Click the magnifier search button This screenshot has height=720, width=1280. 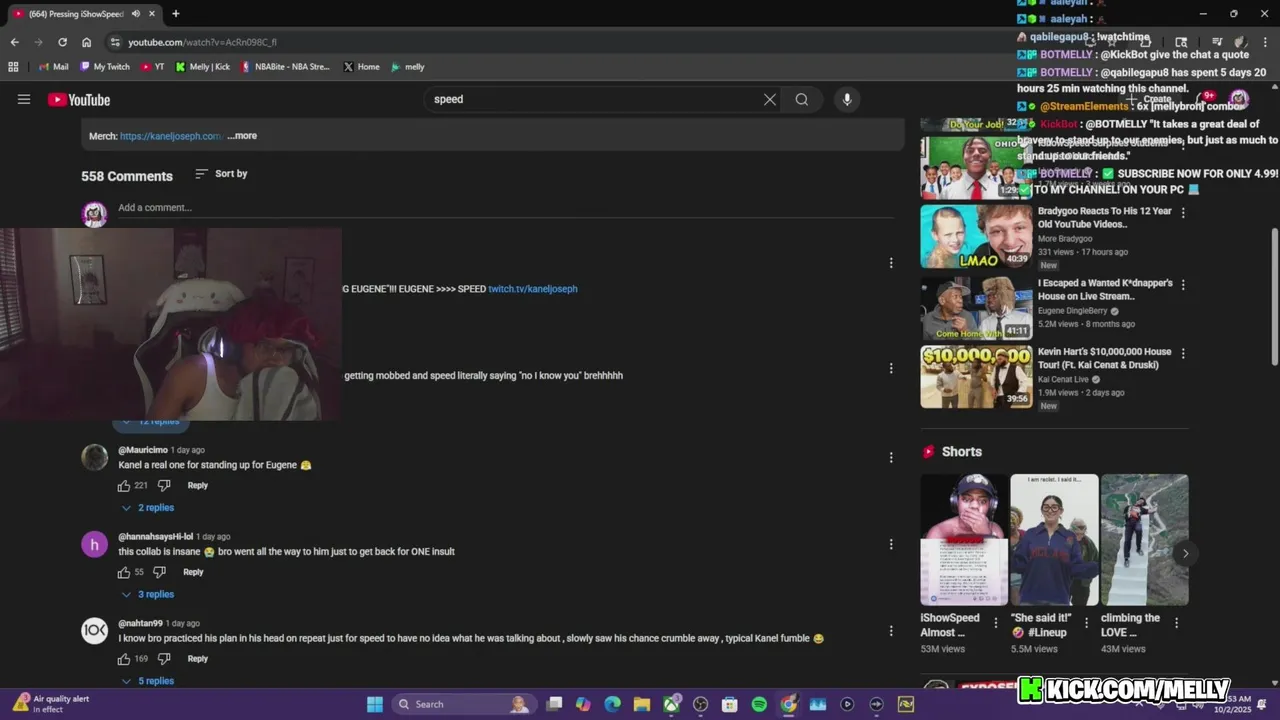(802, 99)
